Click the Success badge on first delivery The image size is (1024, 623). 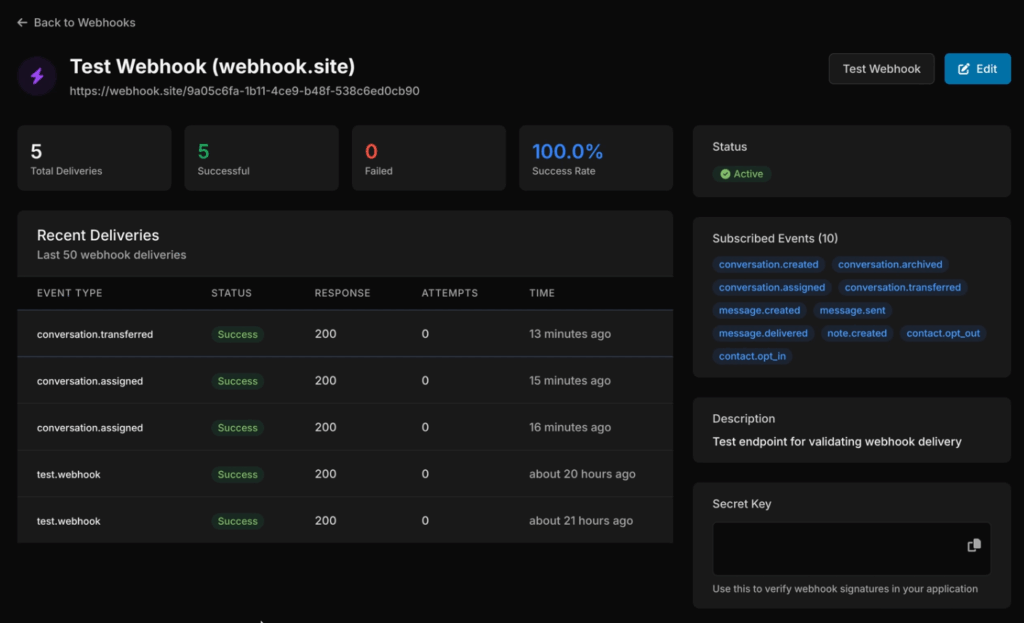[x=237, y=334]
